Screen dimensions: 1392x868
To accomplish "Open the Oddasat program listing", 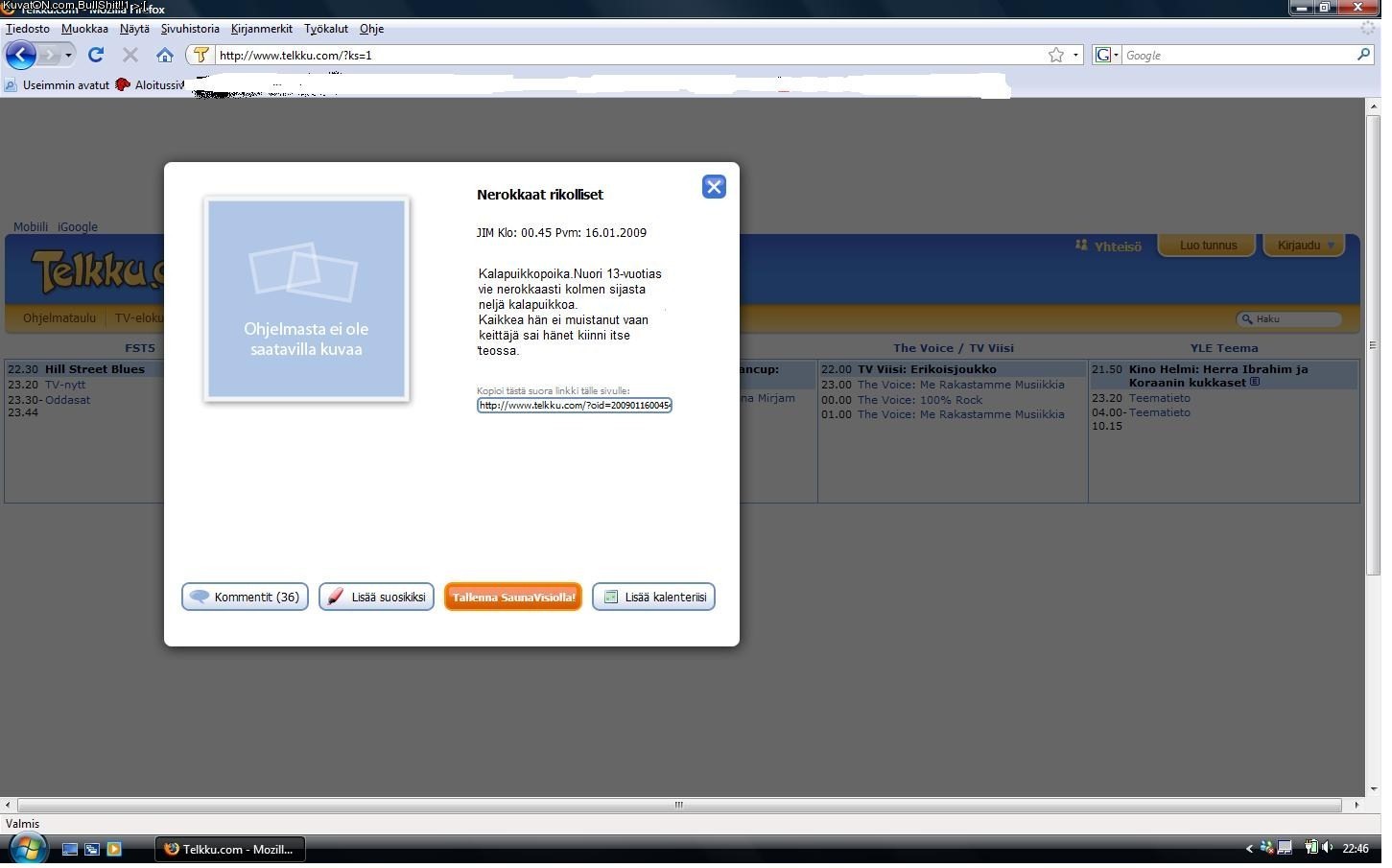I will click(x=67, y=400).
